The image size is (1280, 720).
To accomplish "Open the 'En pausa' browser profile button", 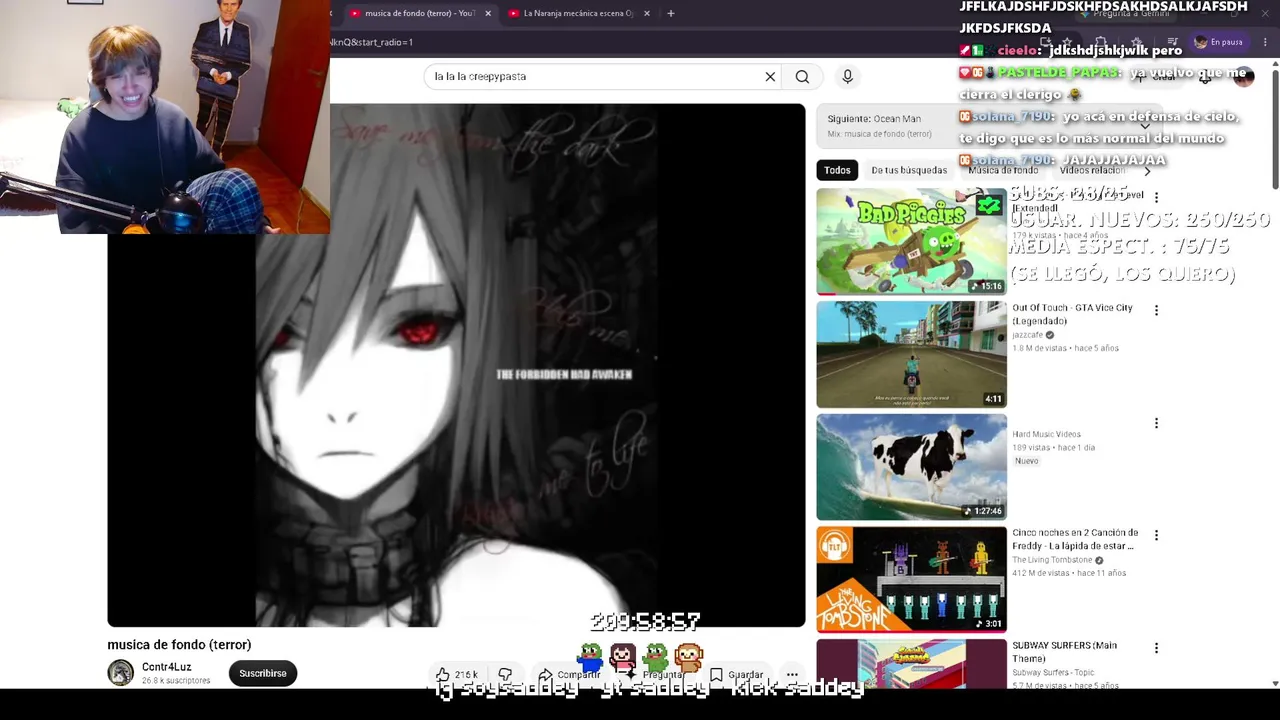I will pyautogui.click(x=1219, y=42).
